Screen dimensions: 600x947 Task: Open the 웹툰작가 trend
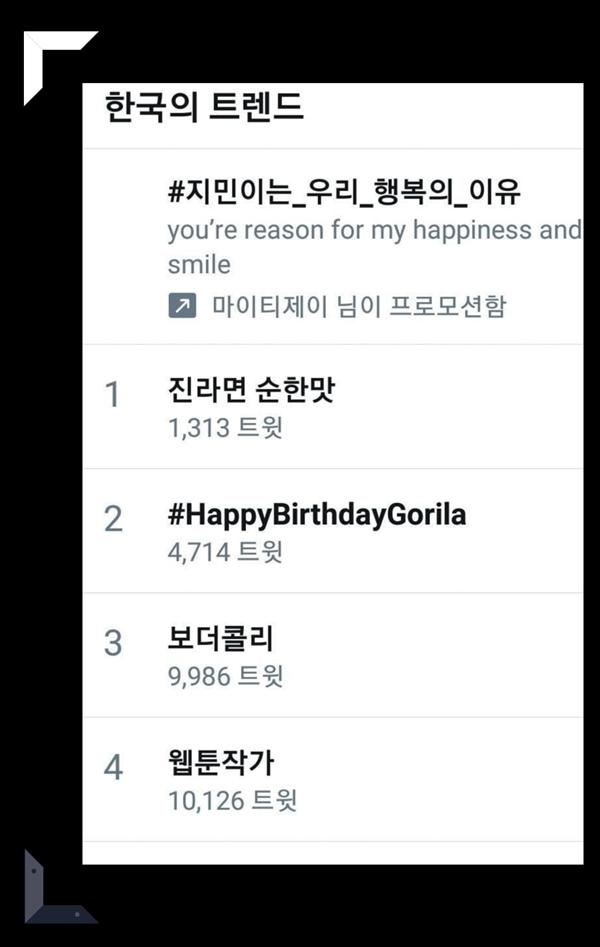coord(220,763)
